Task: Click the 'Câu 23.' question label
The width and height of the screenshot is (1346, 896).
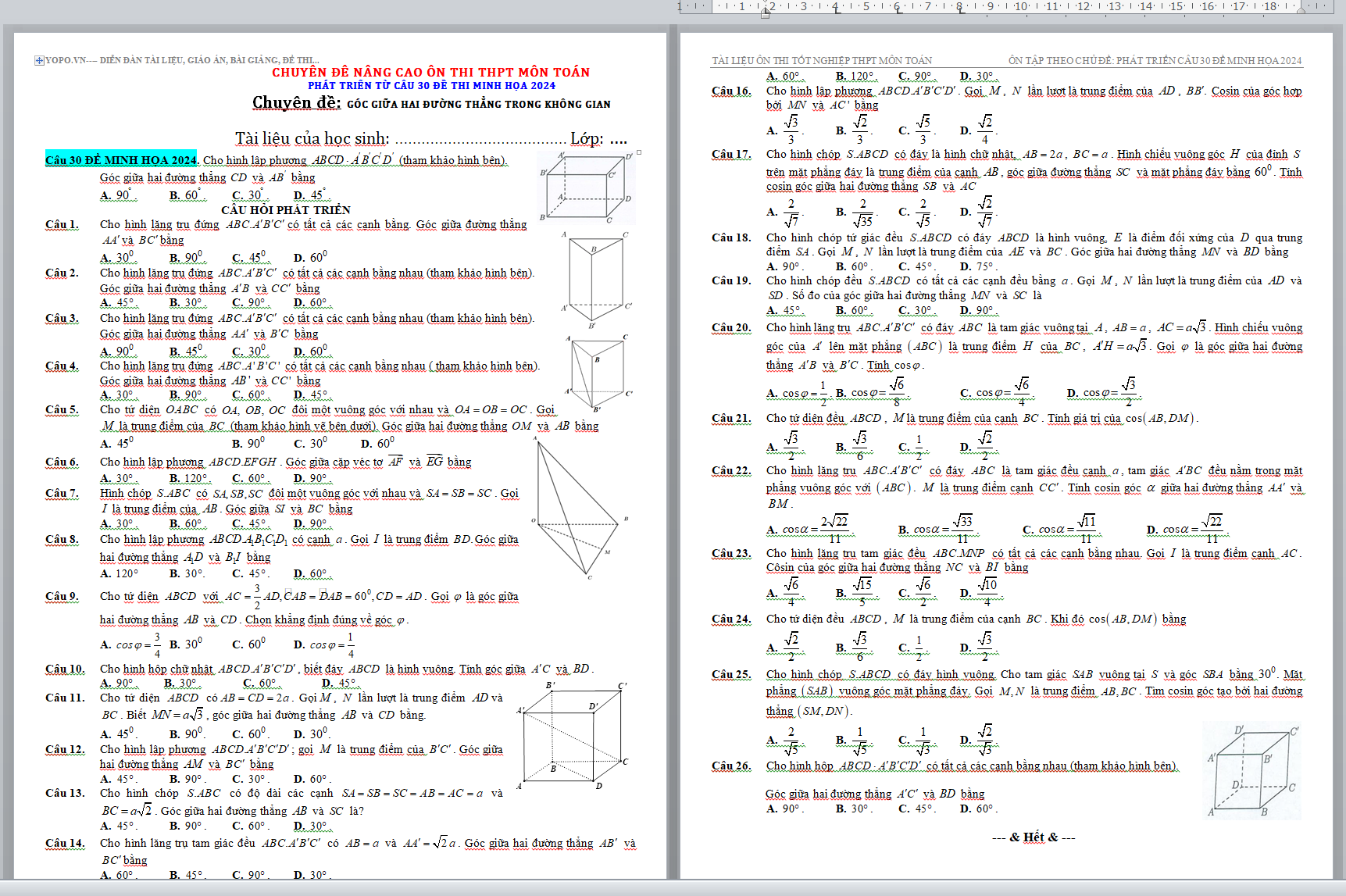Action: tap(731, 554)
